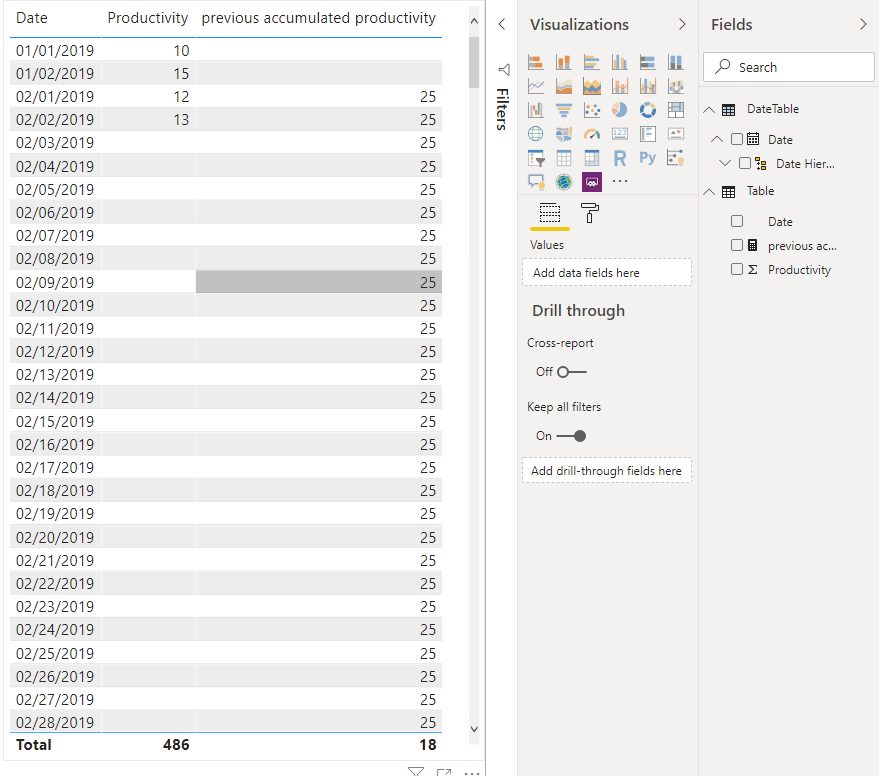Click the table scrollbar down arrow
The height and width of the screenshot is (776, 879).
474,729
